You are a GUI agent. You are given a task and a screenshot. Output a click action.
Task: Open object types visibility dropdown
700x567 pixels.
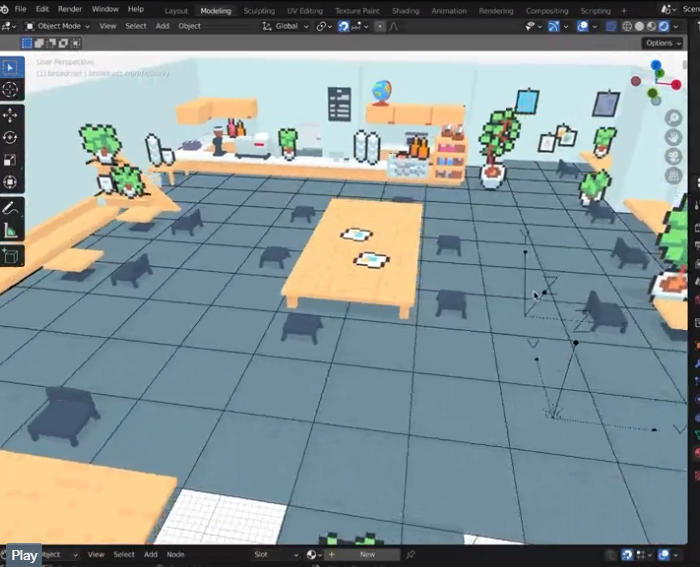click(x=533, y=27)
